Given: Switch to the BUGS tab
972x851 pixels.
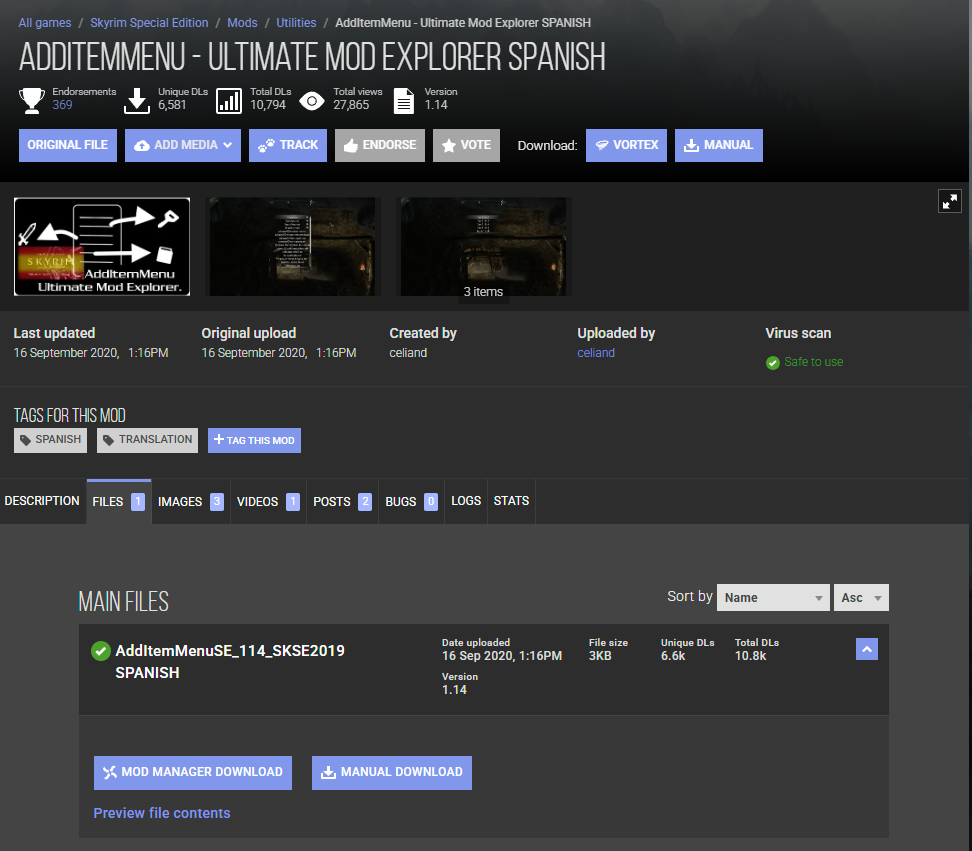Looking at the screenshot, I should (412, 501).
